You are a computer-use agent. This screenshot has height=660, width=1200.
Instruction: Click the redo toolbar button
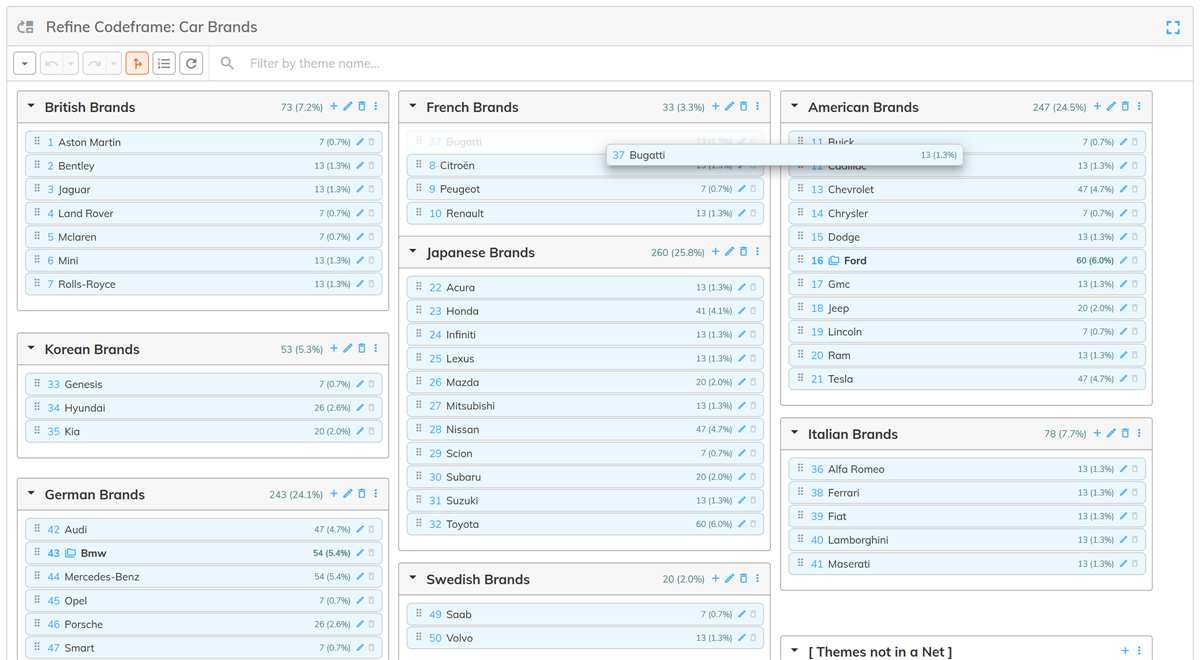[x=94, y=63]
